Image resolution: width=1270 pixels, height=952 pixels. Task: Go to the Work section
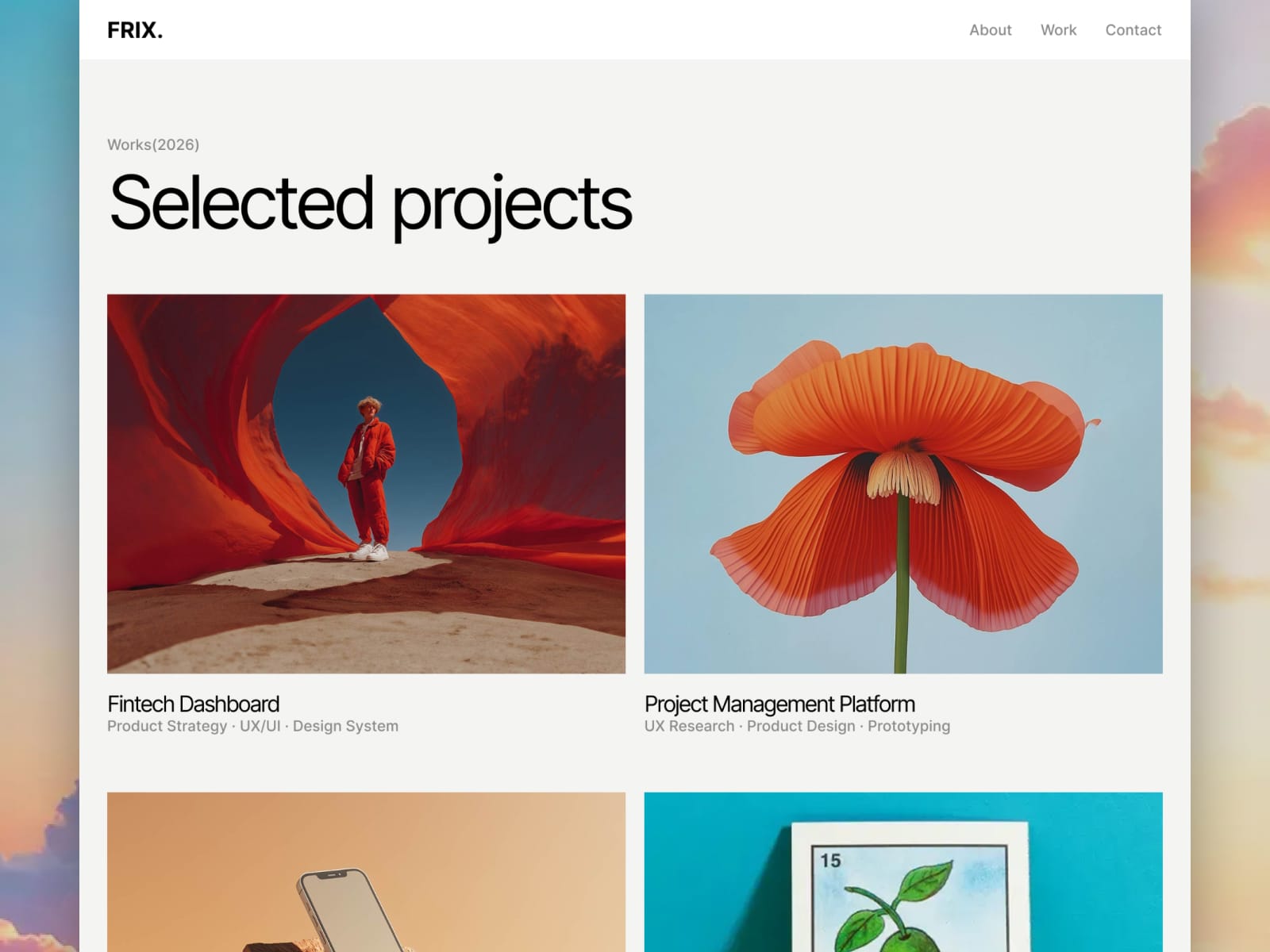[x=1058, y=30]
